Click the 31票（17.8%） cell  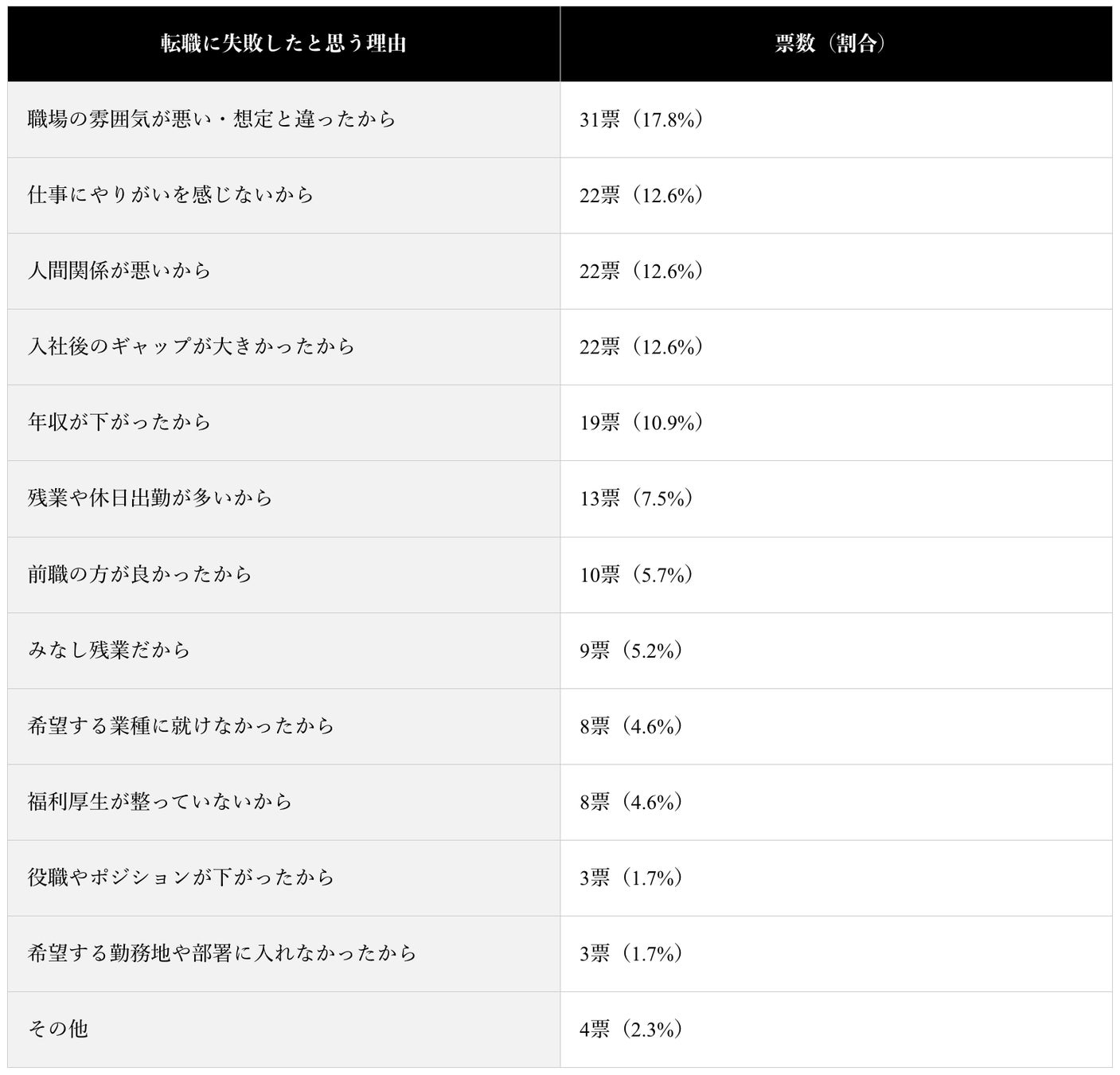pos(642,119)
